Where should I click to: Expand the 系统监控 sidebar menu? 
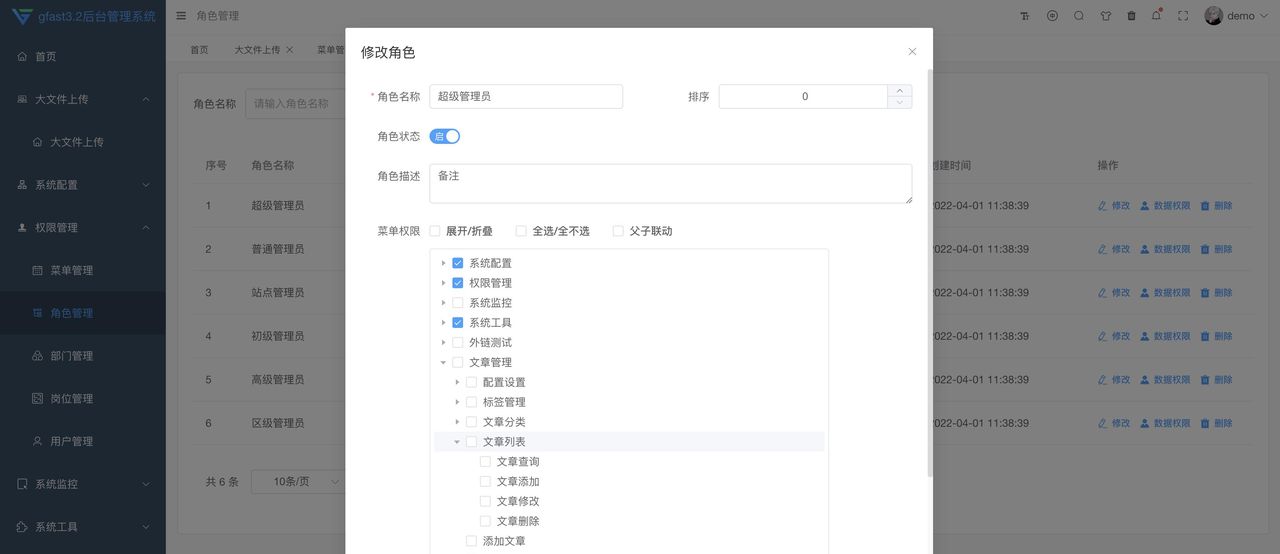(x=83, y=484)
